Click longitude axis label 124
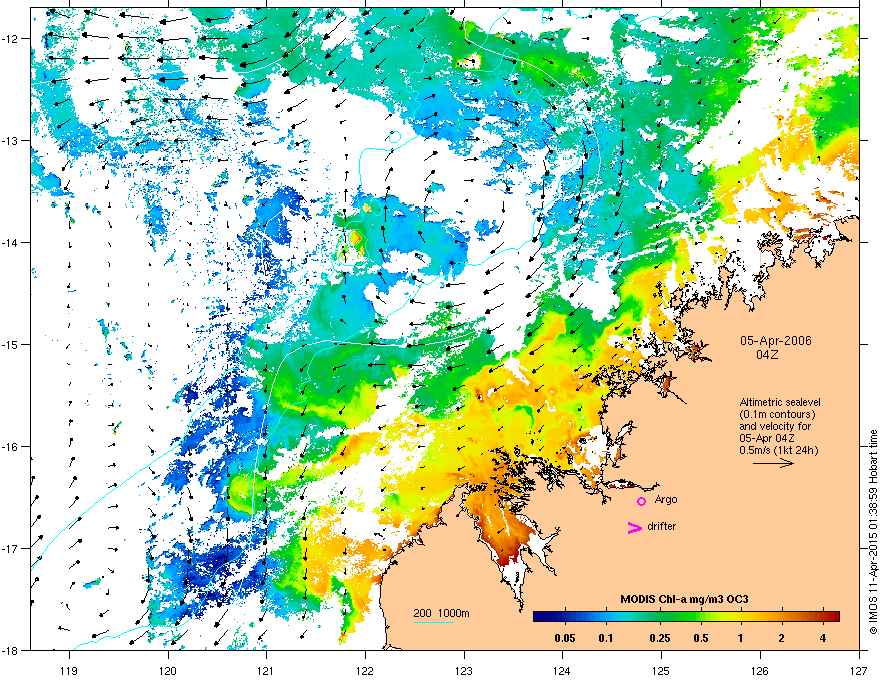880x680 pixels. pyautogui.click(x=562, y=671)
